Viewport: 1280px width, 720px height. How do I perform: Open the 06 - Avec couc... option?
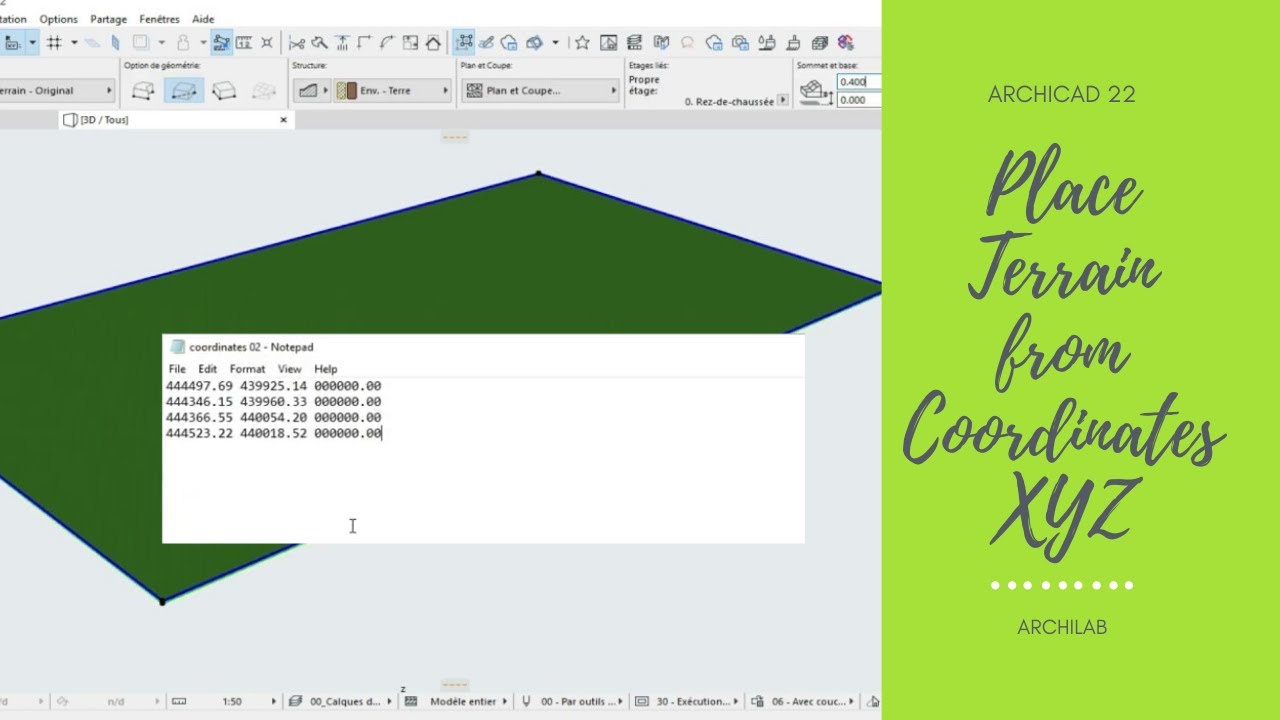coord(811,702)
